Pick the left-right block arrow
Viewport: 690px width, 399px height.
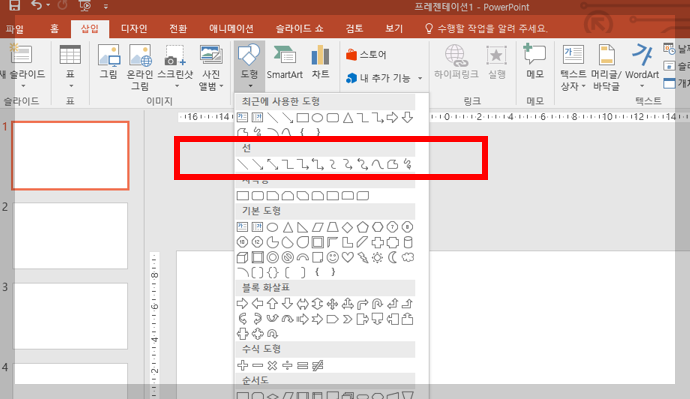click(302, 304)
